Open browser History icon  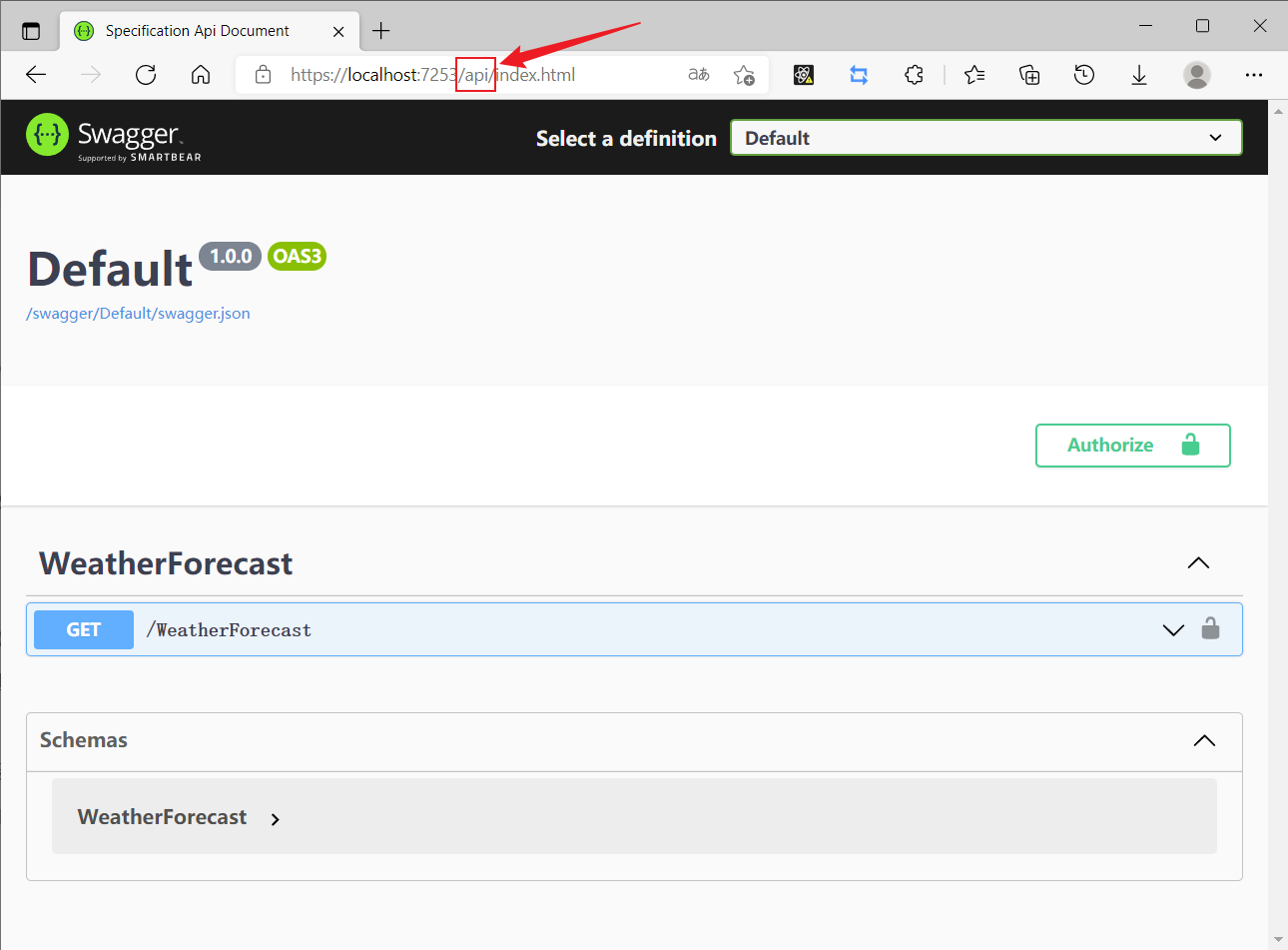click(1084, 75)
